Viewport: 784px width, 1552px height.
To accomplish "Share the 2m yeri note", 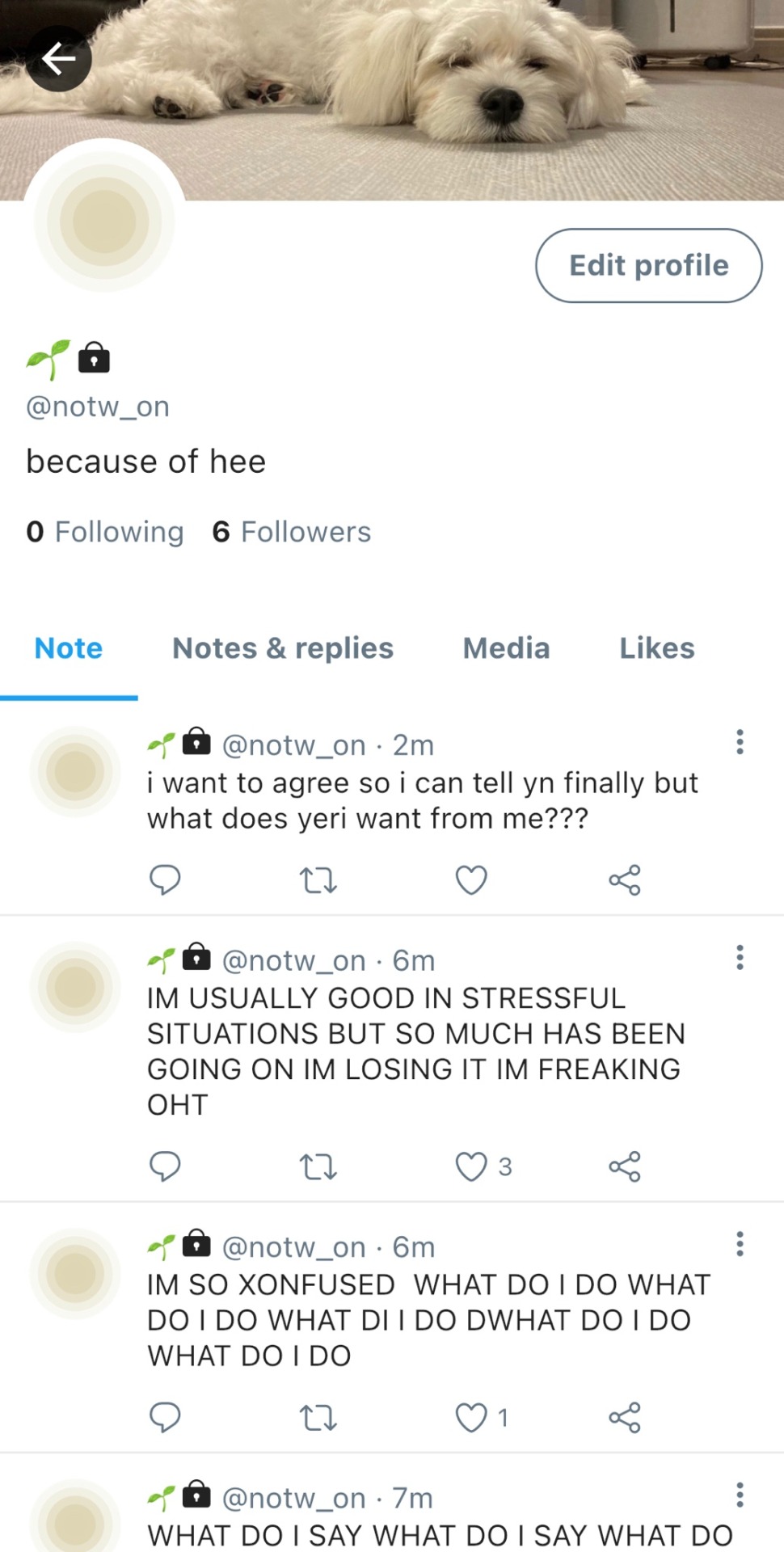I will coord(625,879).
